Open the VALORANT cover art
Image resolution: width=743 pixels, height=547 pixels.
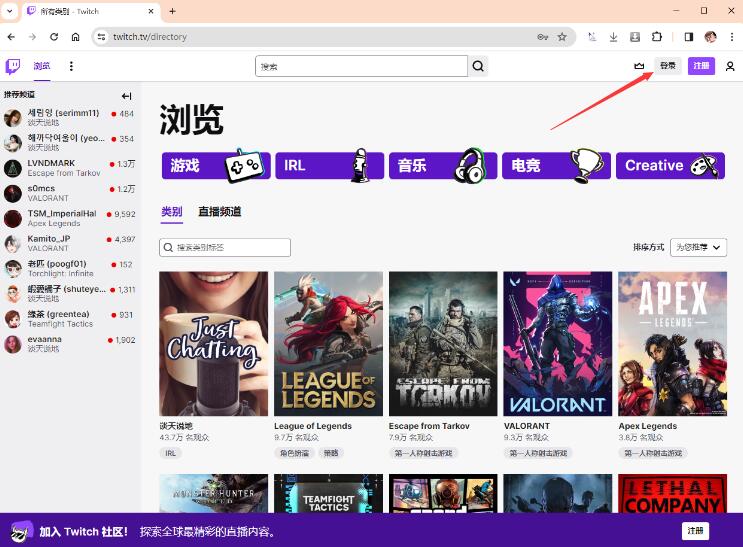558,343
